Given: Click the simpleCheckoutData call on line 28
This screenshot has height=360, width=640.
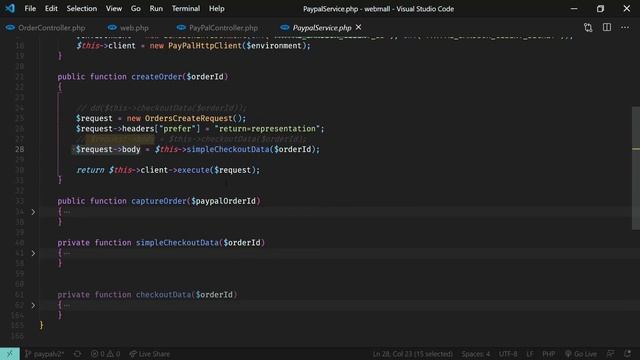Looking at the screenshot, I should point(228,149).
